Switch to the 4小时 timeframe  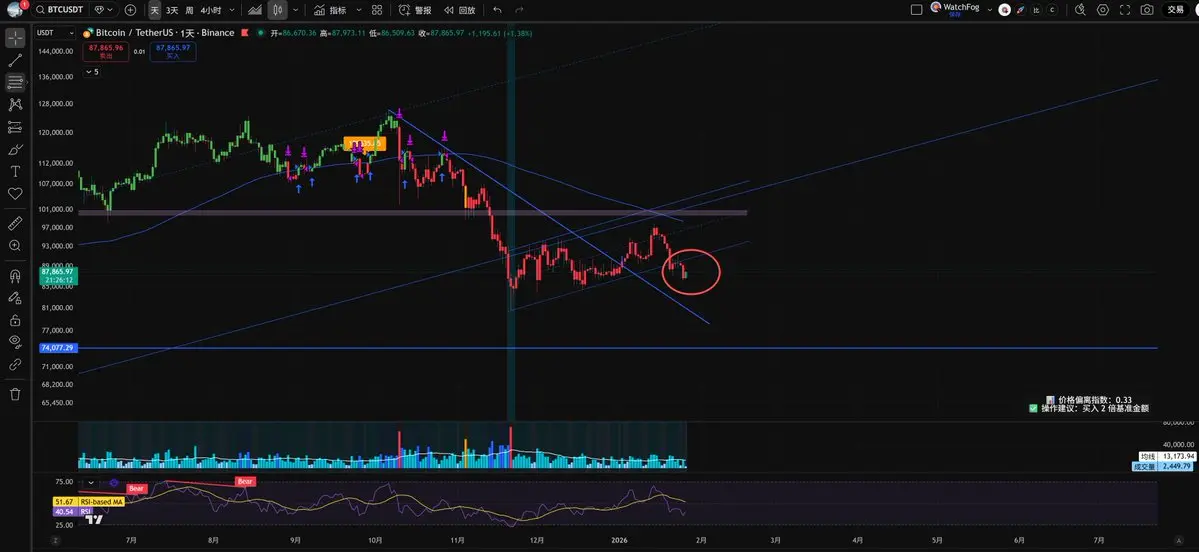[211, 10]
